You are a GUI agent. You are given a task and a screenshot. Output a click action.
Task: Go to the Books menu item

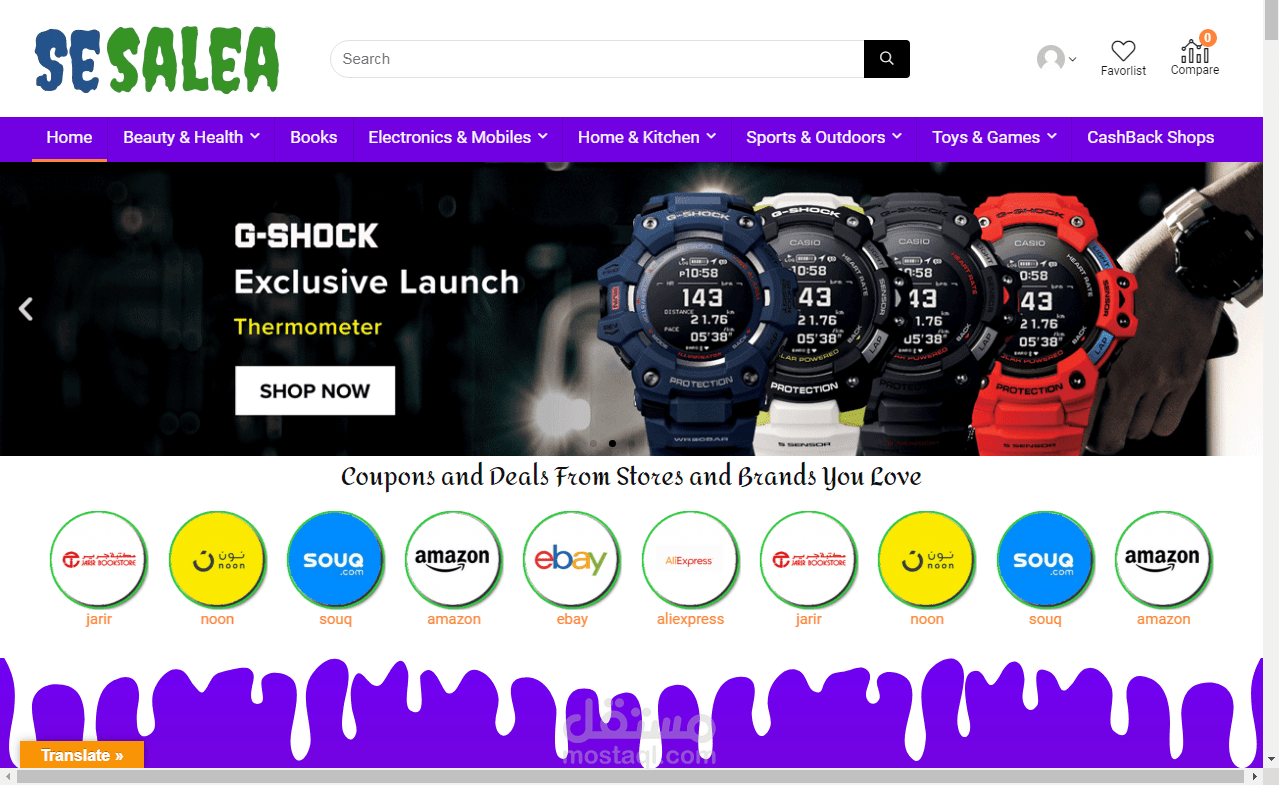[x=313, y=138]
